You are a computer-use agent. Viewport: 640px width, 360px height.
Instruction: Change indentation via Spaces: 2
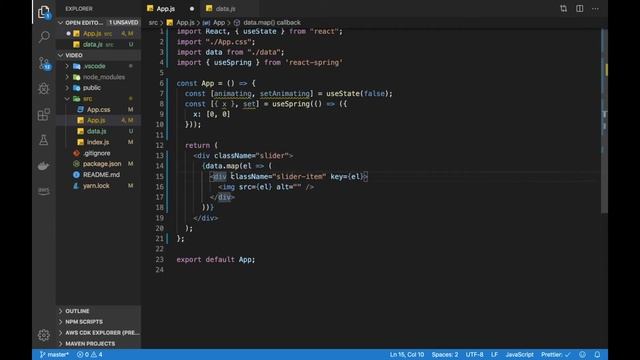(445, 354)
